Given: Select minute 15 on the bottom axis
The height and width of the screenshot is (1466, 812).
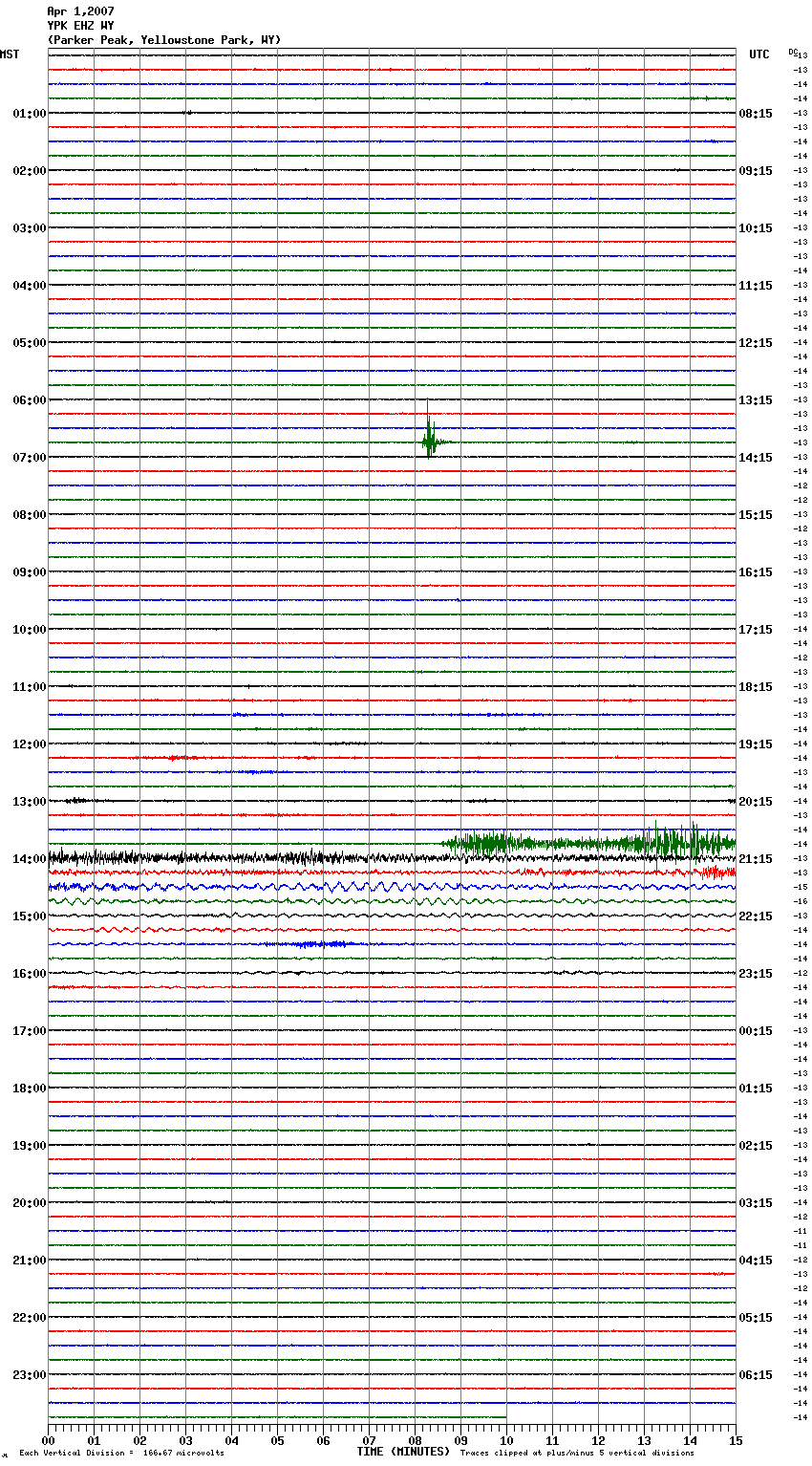Looking at the screenshot, I should tap(736, 1440).
